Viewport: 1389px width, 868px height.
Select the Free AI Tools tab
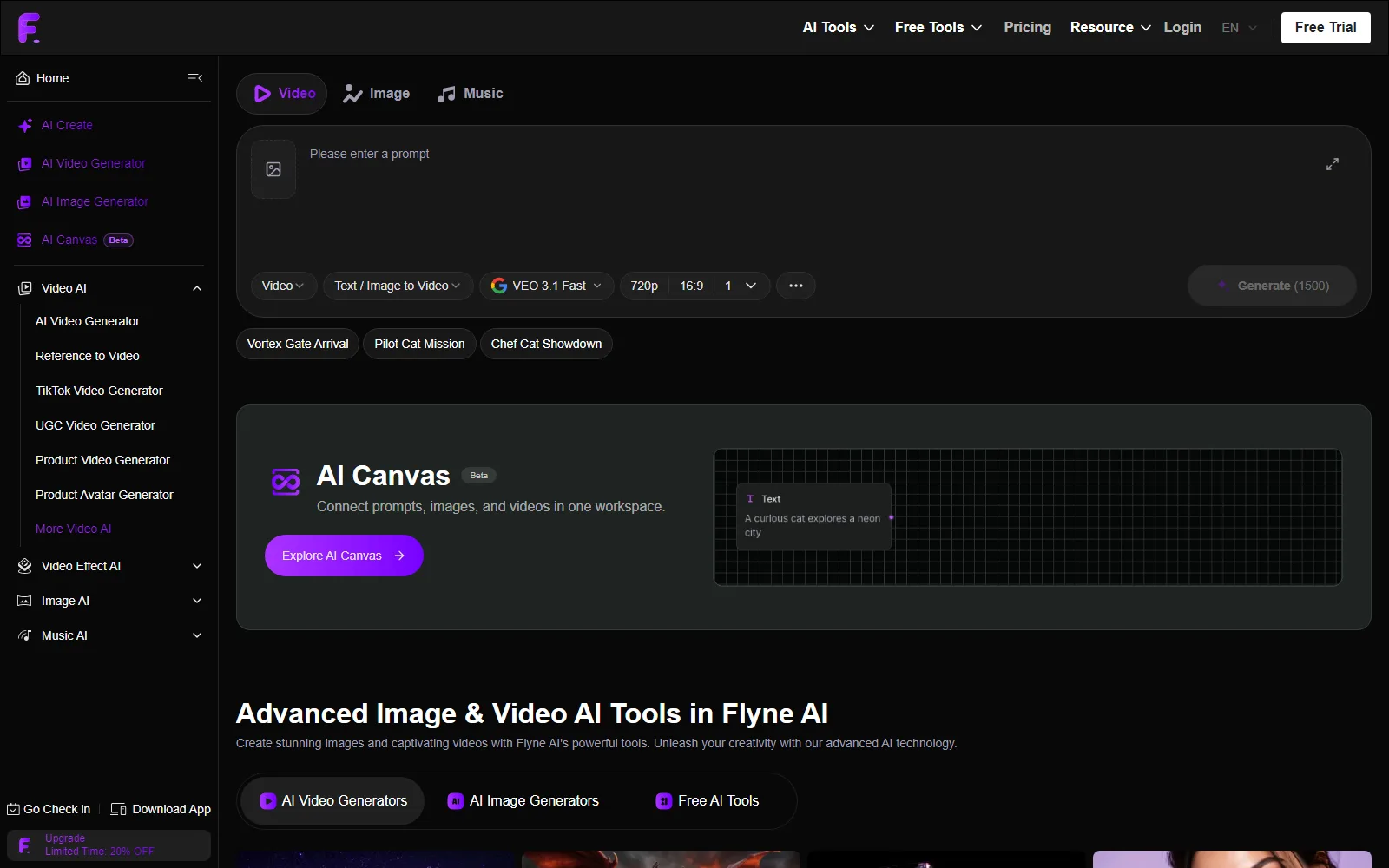click(x=708, y=801)
